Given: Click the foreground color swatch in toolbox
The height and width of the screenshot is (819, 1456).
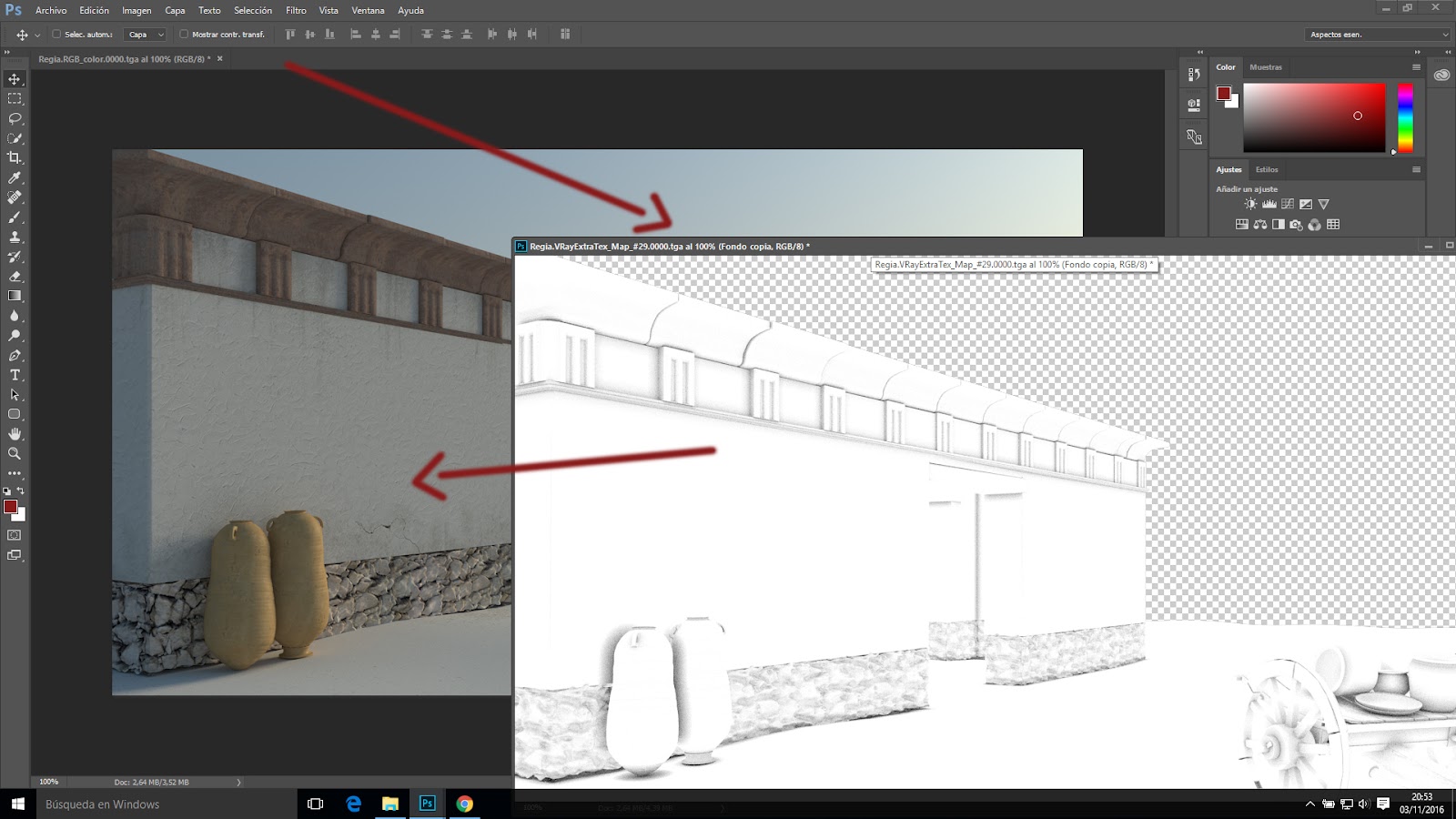Looking at the screenshot, I should click(10, 506).
